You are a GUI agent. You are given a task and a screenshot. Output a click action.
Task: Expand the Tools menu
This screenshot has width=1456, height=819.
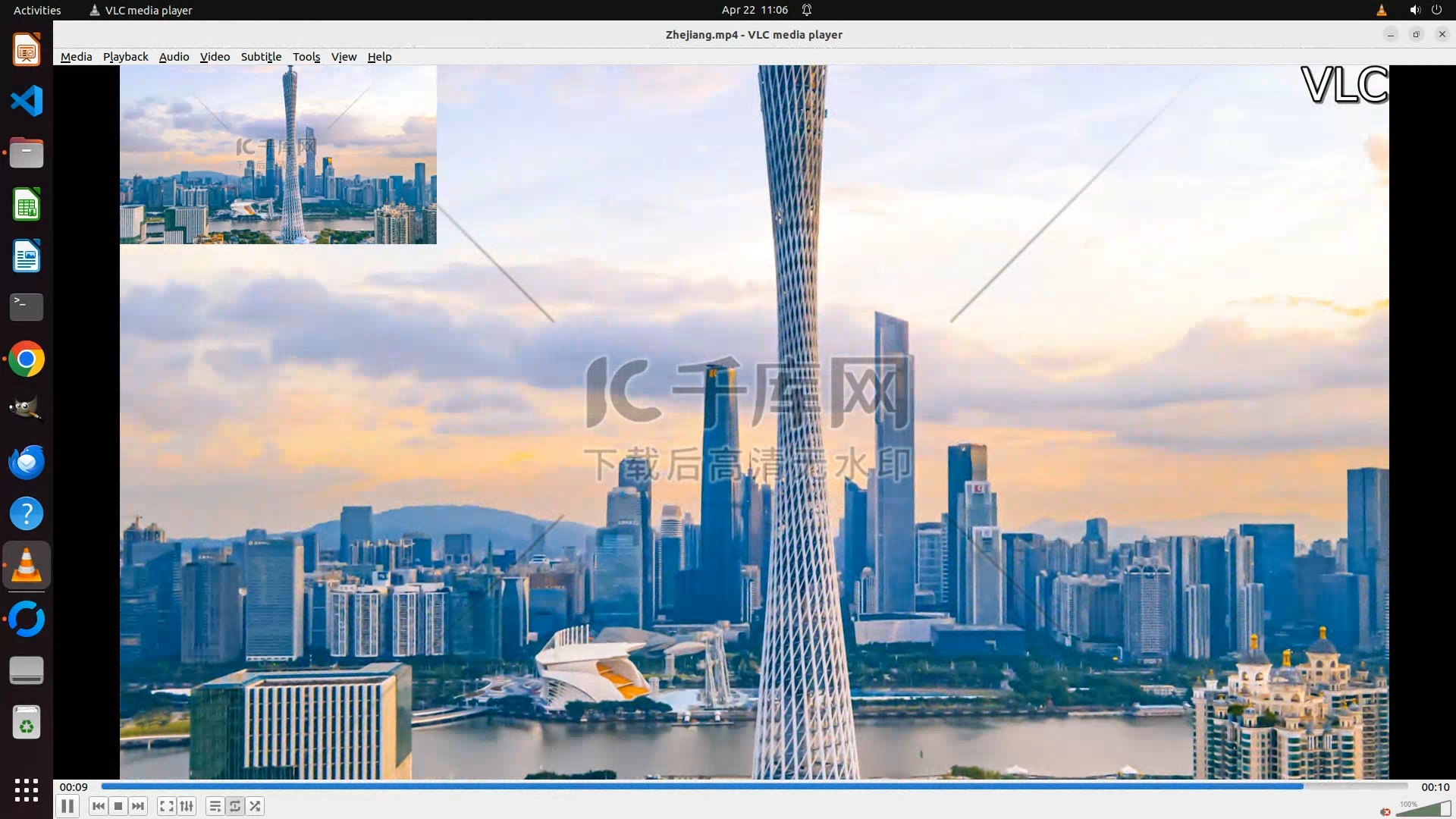pos(306,57)
